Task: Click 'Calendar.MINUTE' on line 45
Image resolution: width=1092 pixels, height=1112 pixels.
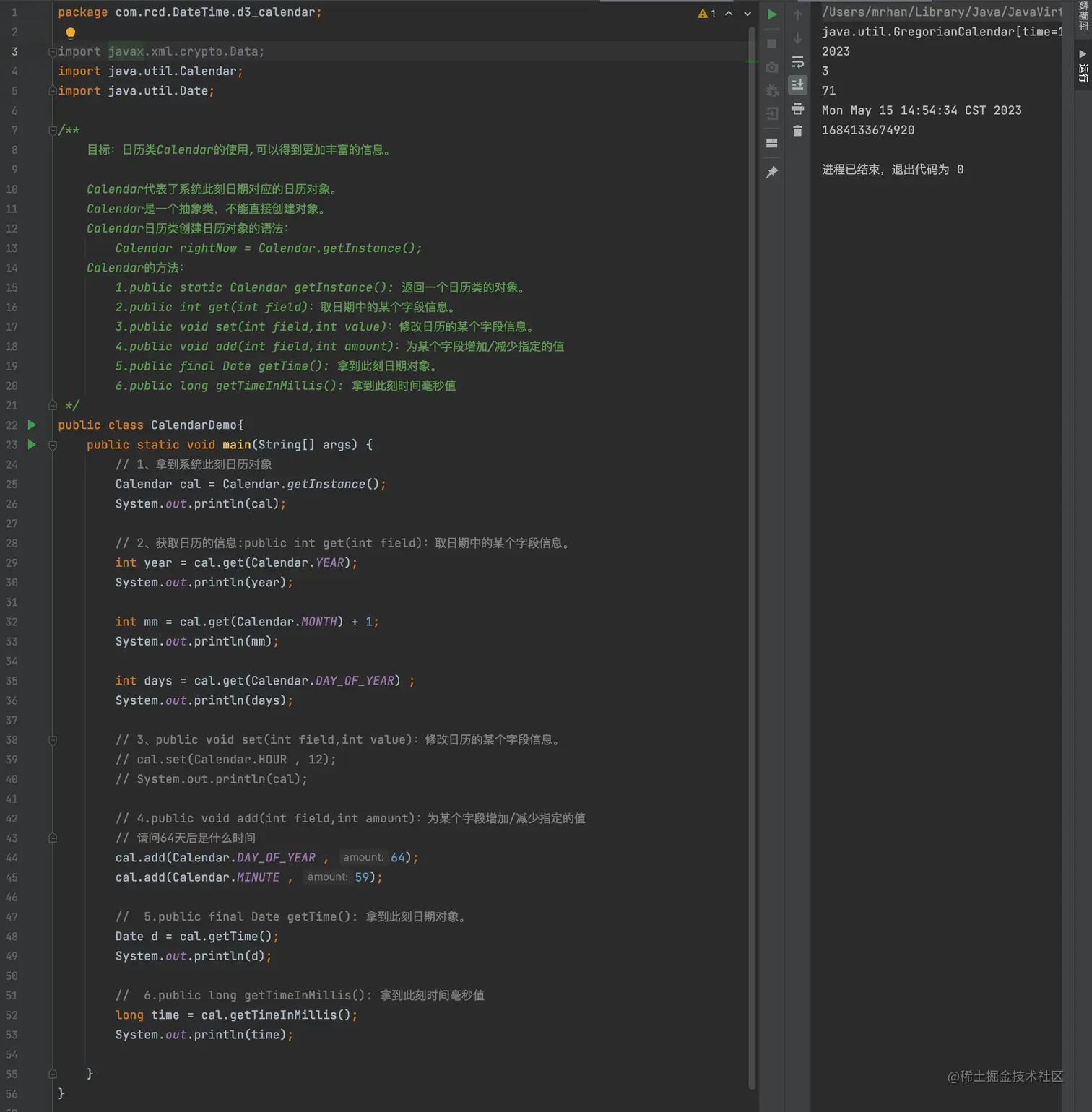Action: 226,877
